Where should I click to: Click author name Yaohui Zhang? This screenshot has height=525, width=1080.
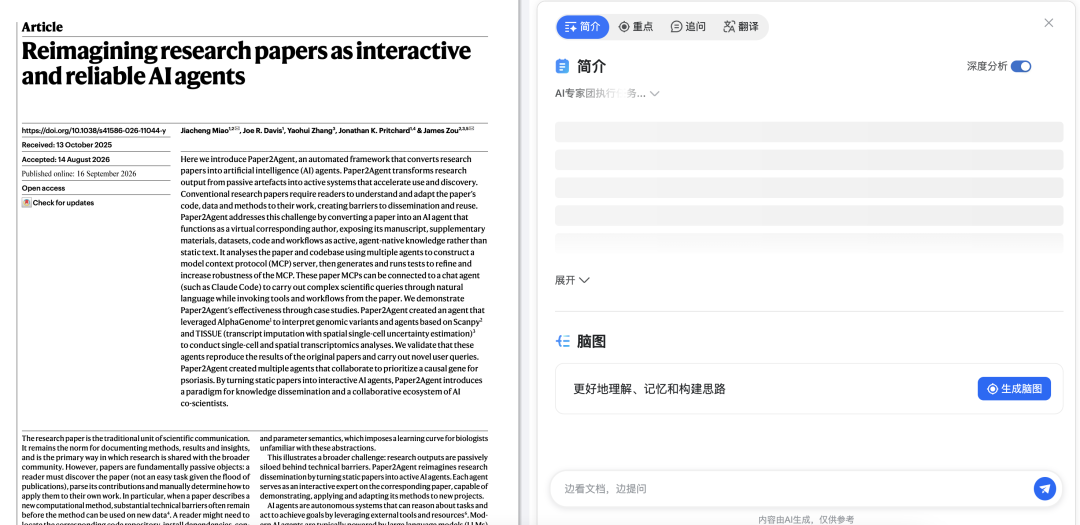click(x=312, y=130)
